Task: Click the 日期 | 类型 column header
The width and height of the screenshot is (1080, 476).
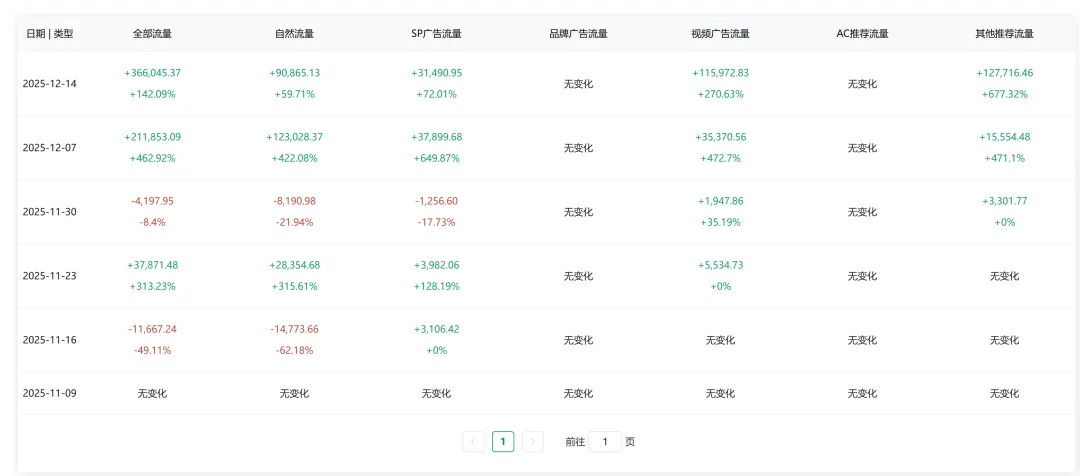Action: click(50, 34)
